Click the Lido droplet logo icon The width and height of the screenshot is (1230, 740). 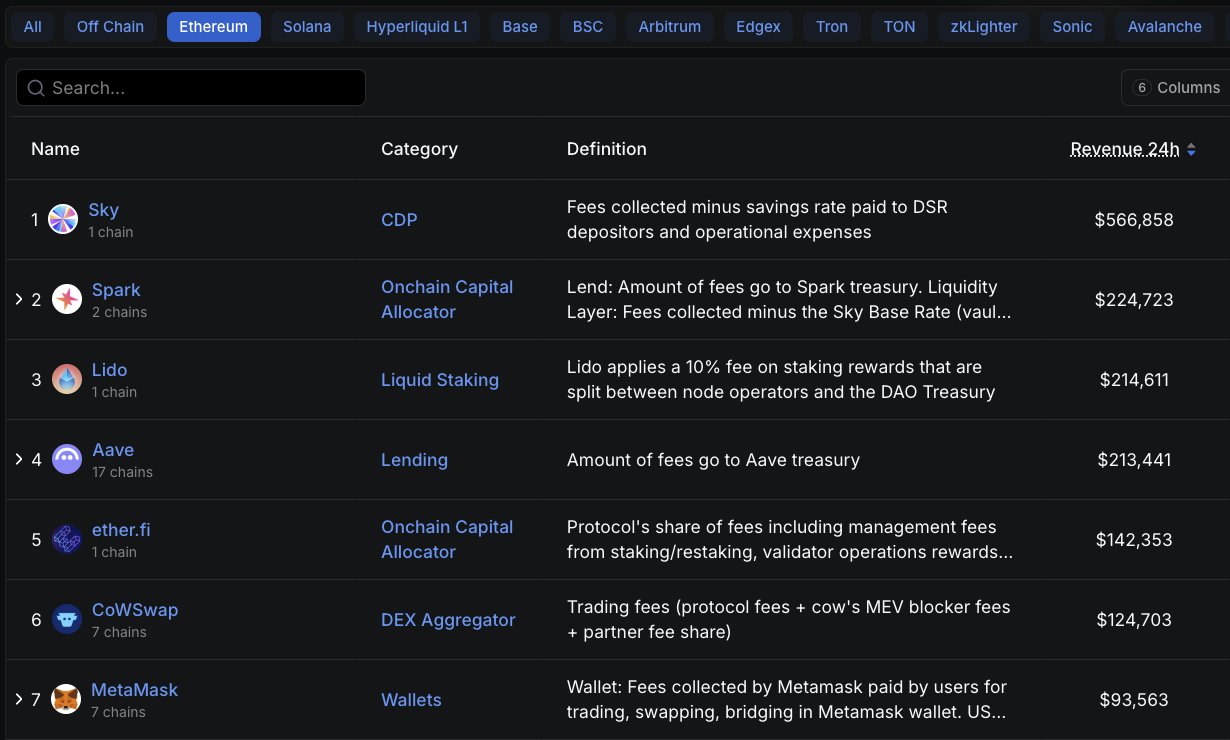coord(67,379)
